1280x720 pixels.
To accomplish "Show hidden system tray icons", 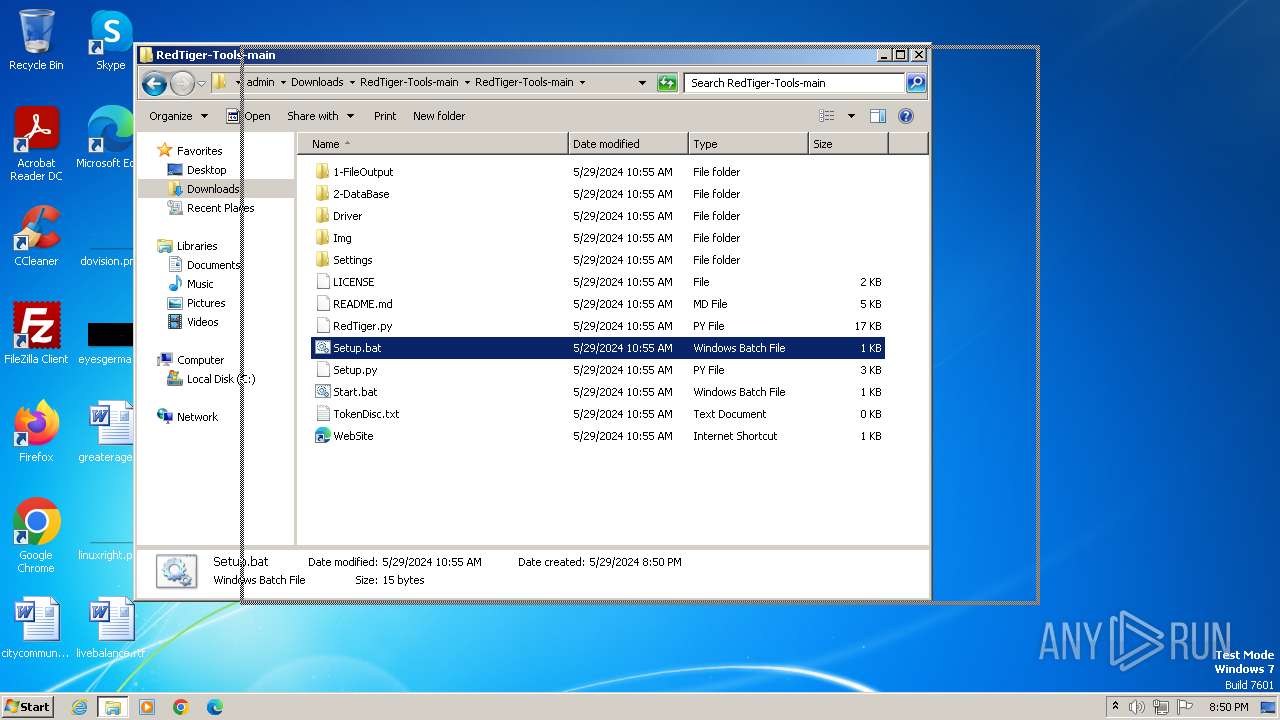I will click(x=1115, y=707).
